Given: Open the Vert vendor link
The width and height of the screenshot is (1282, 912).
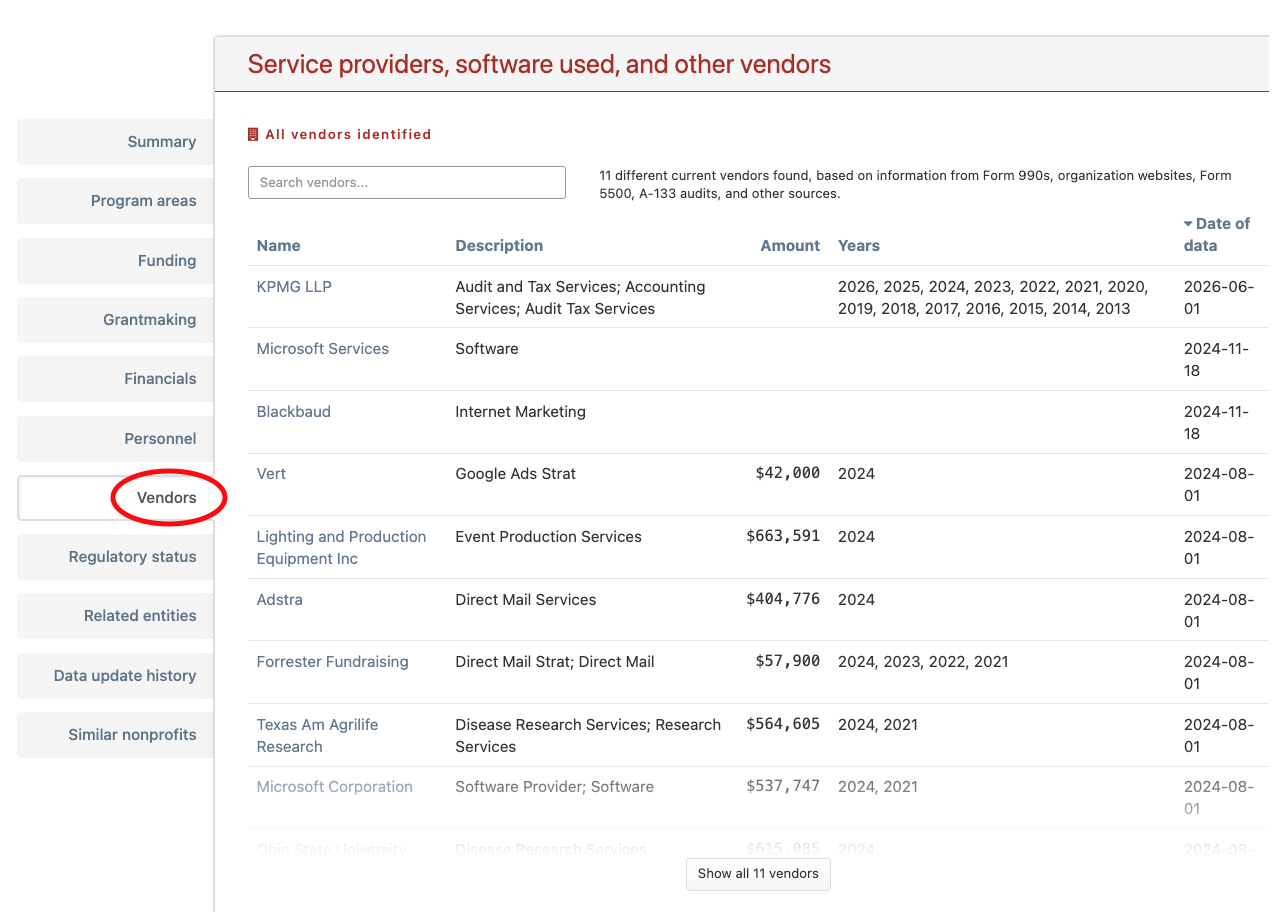Looking at the screenshot, I should 271,474.
